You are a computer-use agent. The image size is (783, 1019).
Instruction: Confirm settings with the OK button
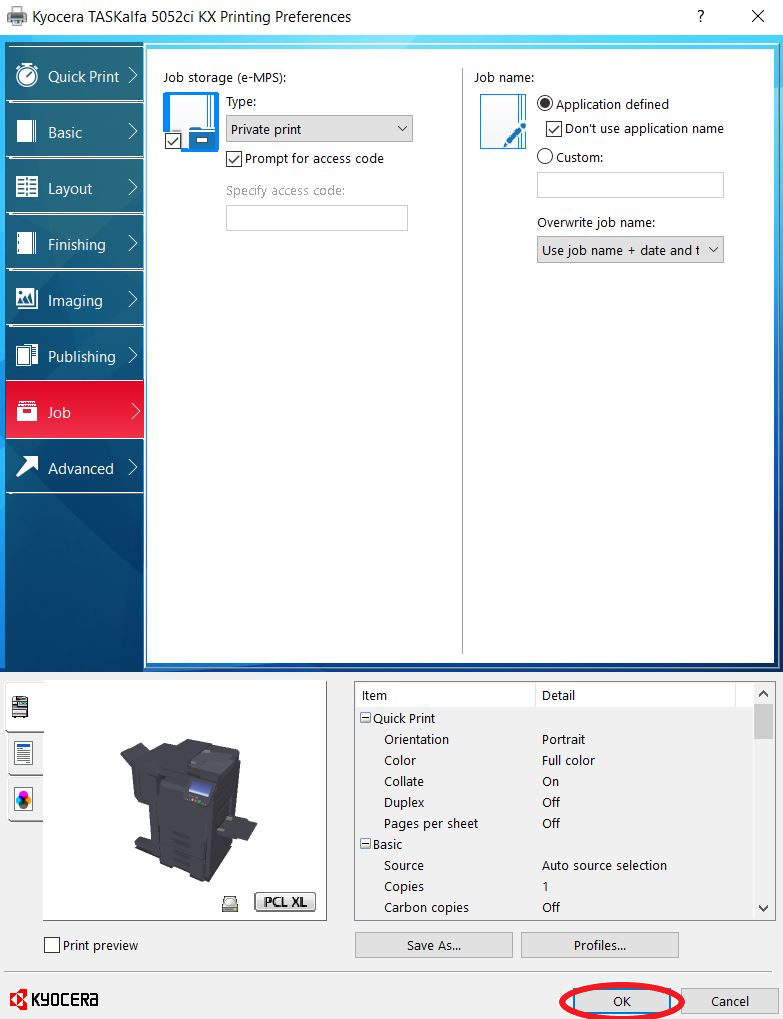coord(621,1001)
